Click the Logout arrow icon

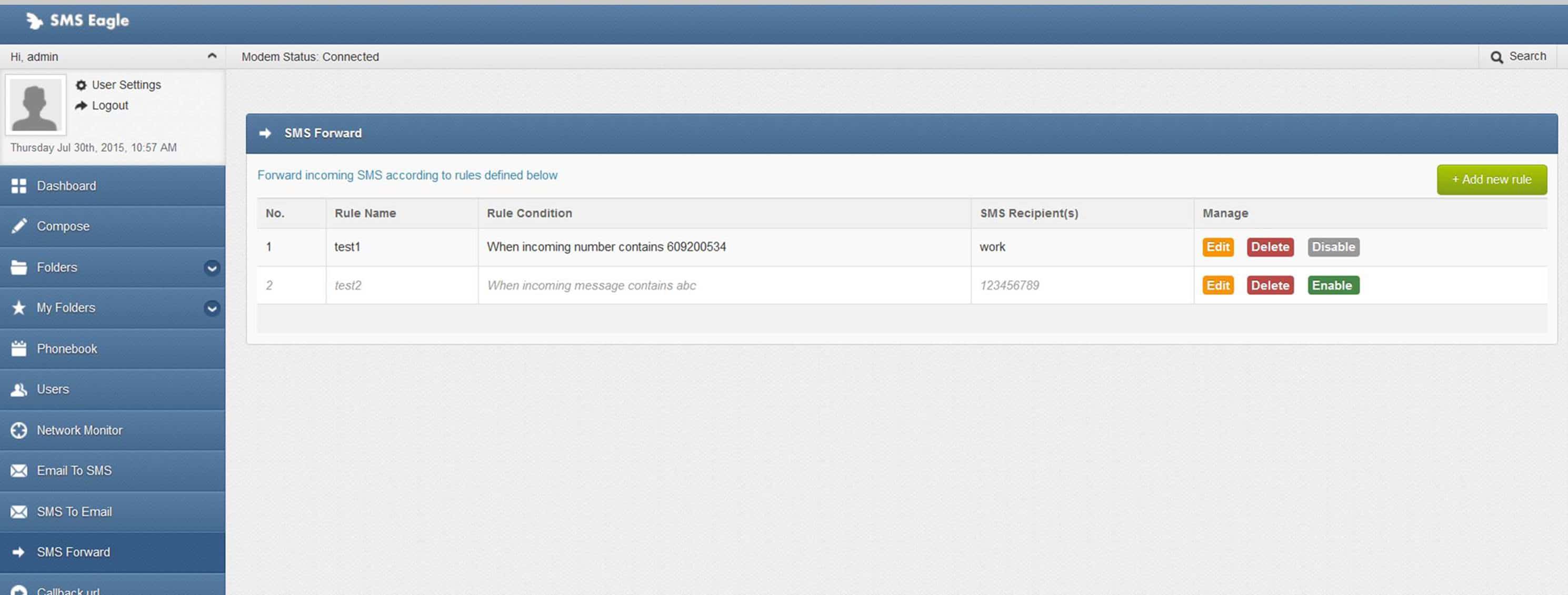pyautogui.click(x=81, y=106)
